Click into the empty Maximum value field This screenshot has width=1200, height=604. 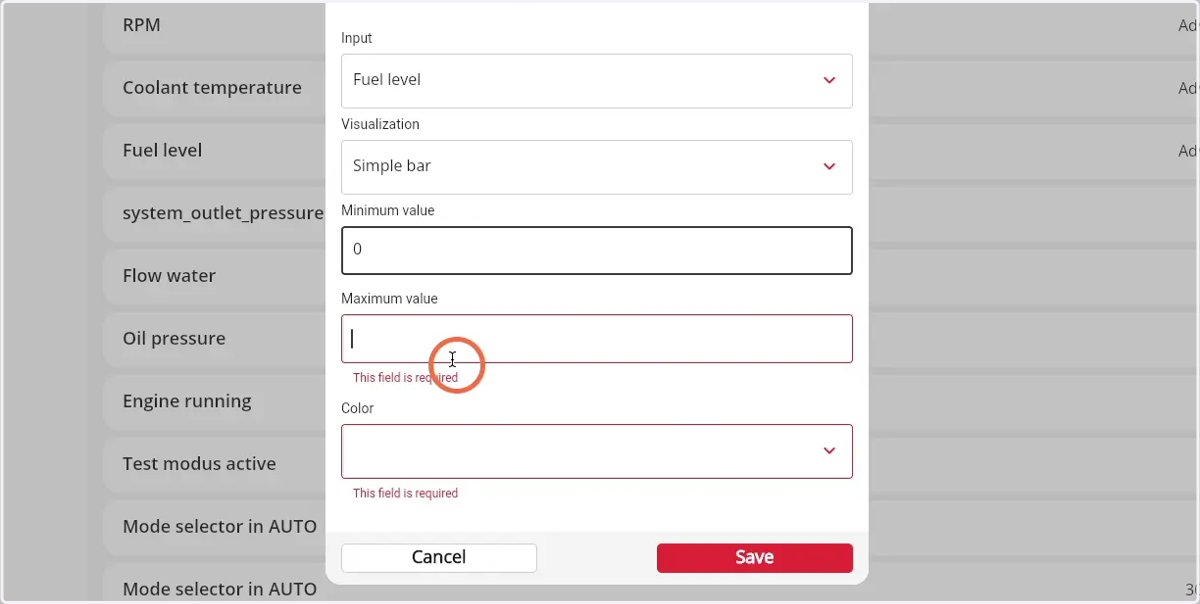(x=597, y=339)
